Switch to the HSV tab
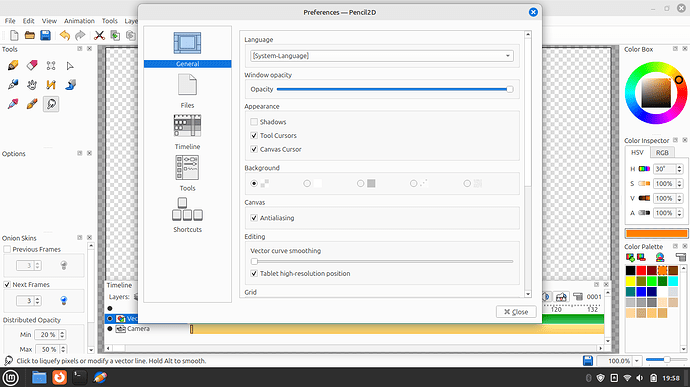 click(637, 152)
